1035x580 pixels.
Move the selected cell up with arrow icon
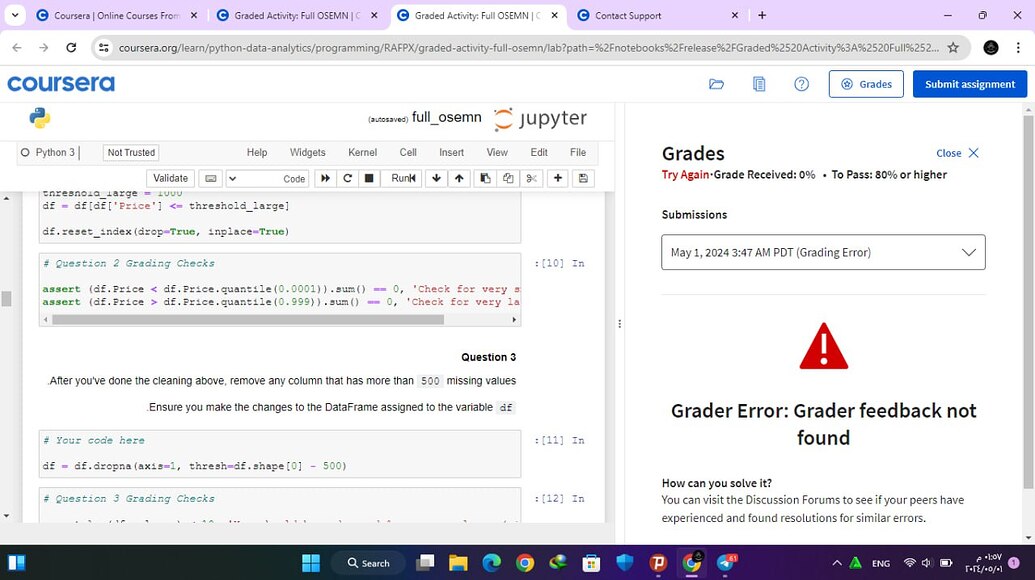pyautogui.click(x=458, y=178)
